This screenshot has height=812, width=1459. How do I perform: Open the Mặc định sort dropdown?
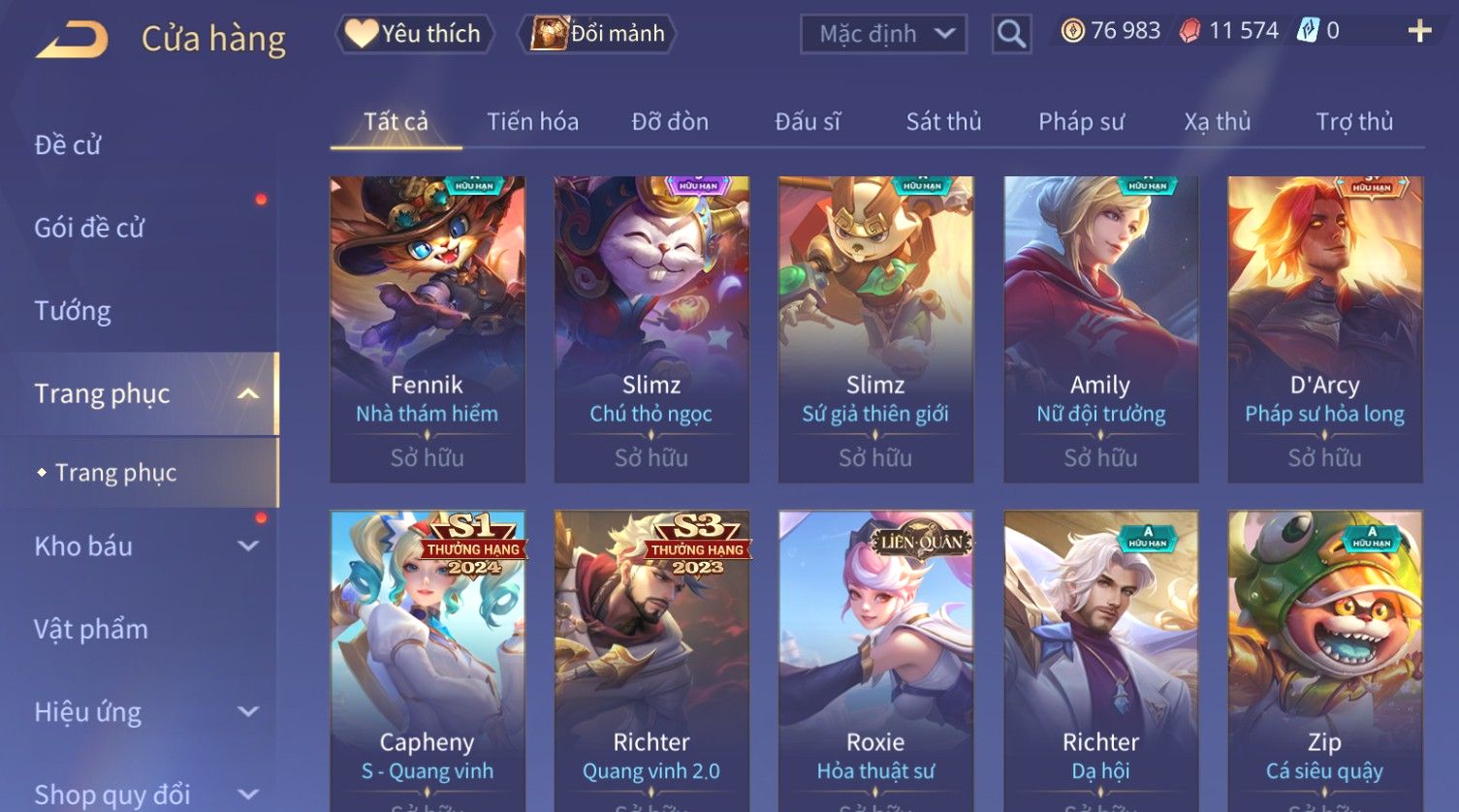point(883,34)
